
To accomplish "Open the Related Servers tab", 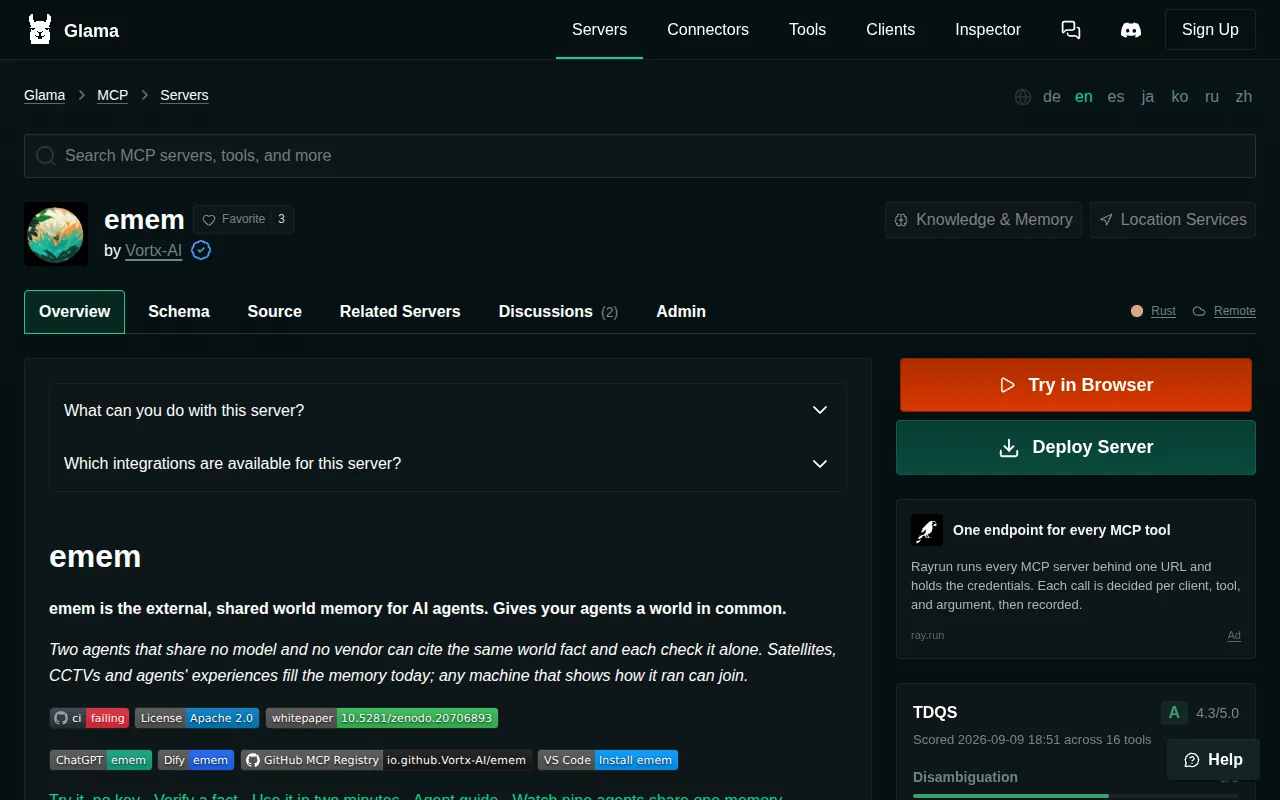I will coord(400,312).
